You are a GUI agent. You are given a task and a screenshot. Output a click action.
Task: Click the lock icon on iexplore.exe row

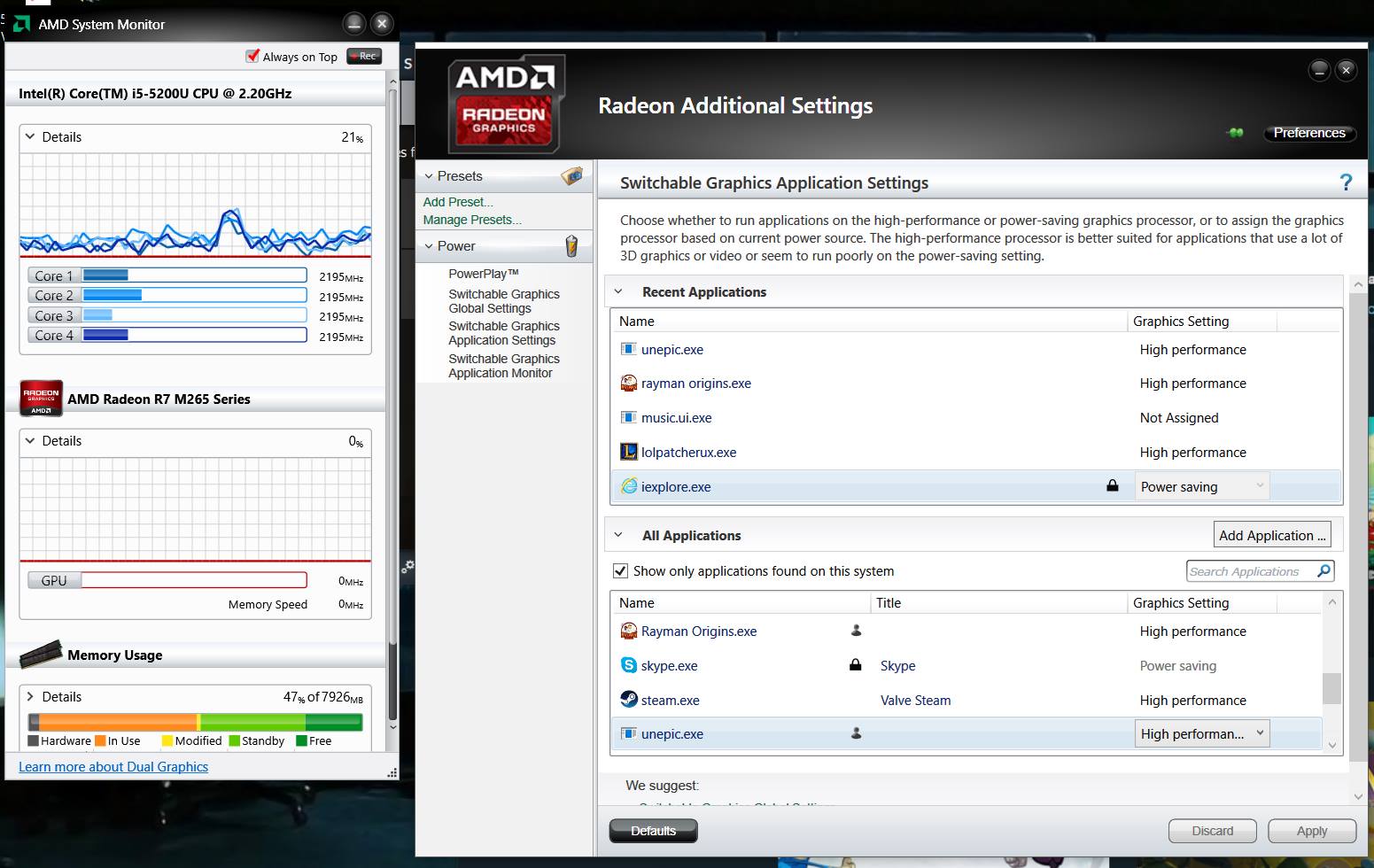tap(1113, 485)
